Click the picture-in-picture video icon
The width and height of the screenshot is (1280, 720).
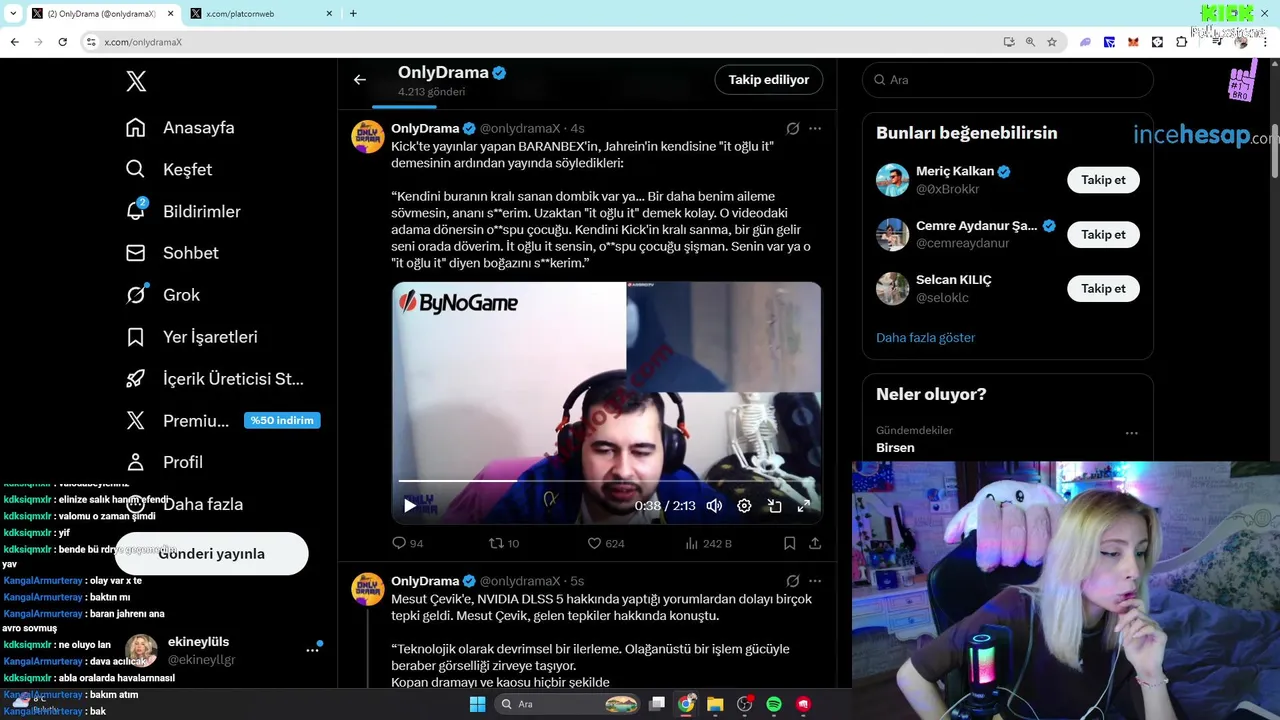click(774, 506)
